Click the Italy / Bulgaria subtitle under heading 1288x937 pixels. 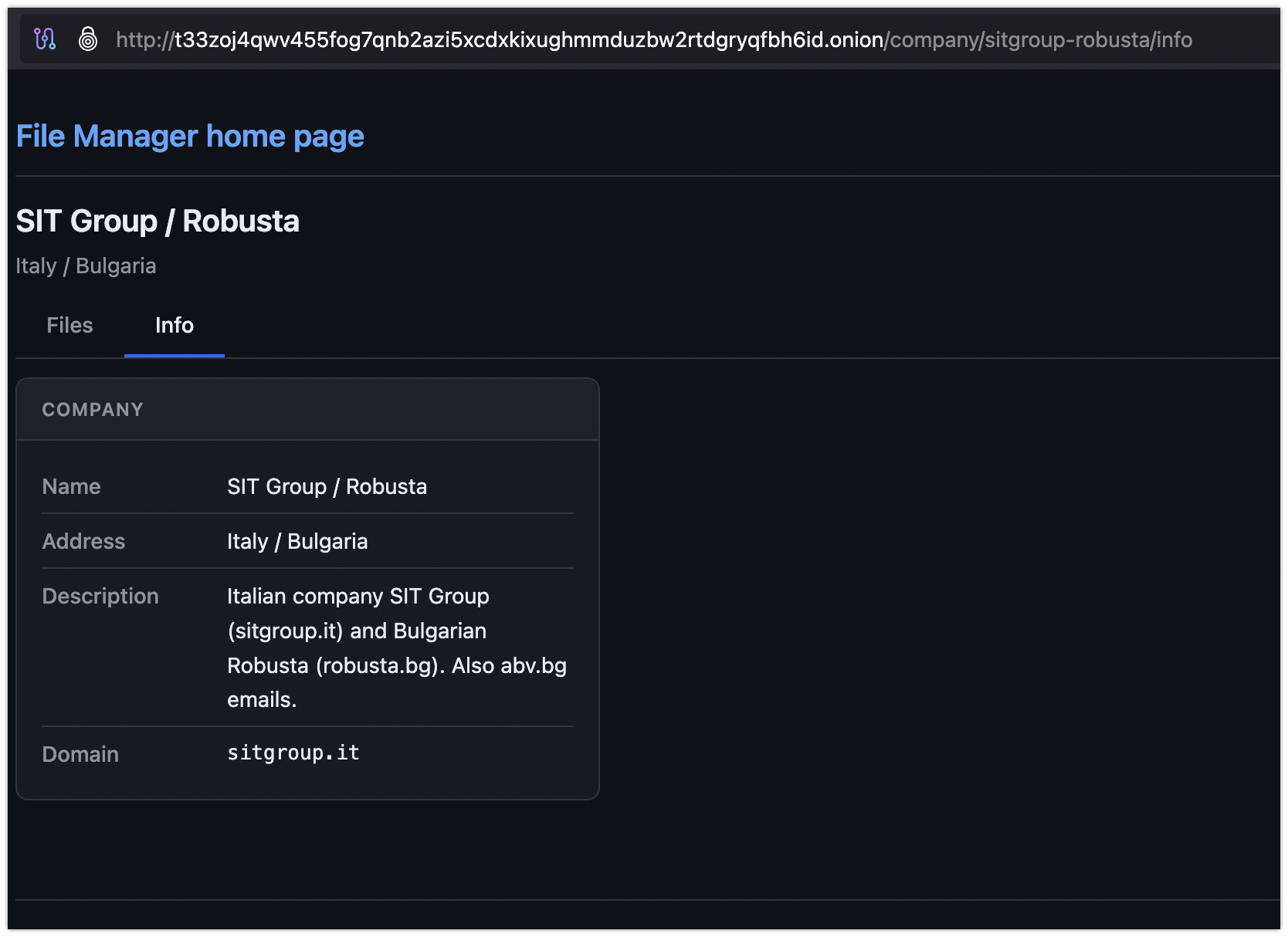pos(86,266)
